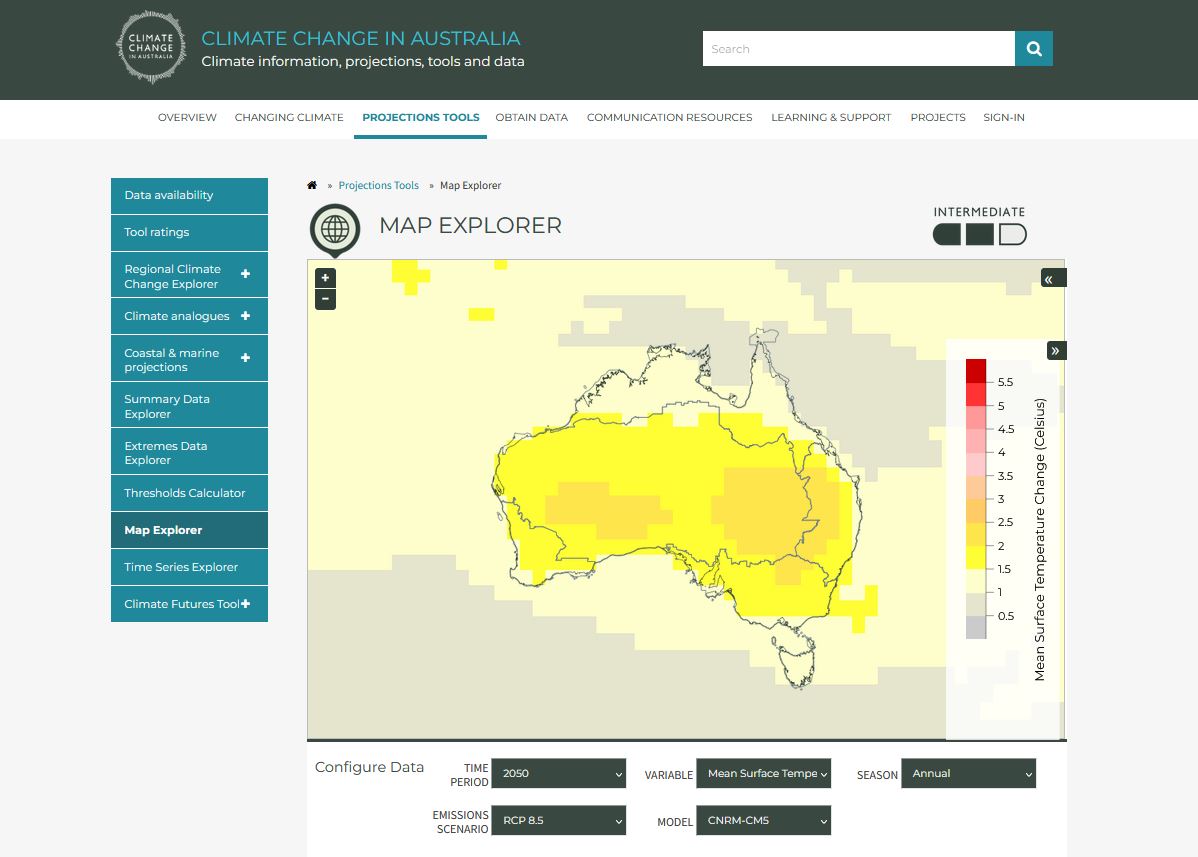Screen dimensions: 1198x857
Task: Click the dark red legend color swatch
Action: tap(976, 370)
